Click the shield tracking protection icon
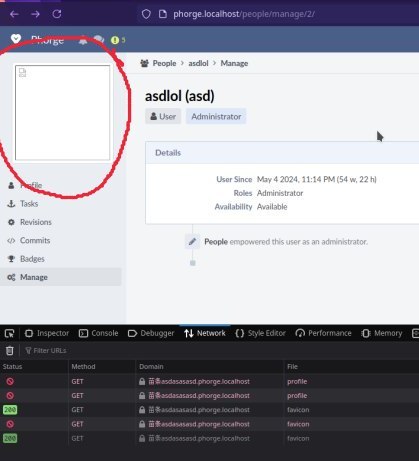The width and height of the screenshot is (419, 461). click(x=146, y=14)
